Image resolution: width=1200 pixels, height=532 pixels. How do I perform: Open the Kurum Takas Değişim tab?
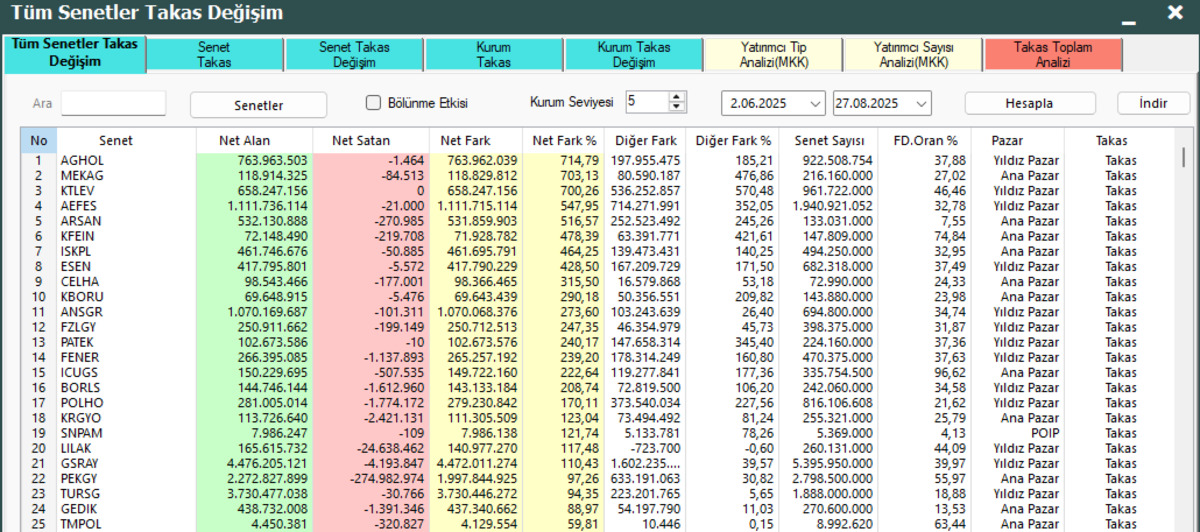[633, 55]
